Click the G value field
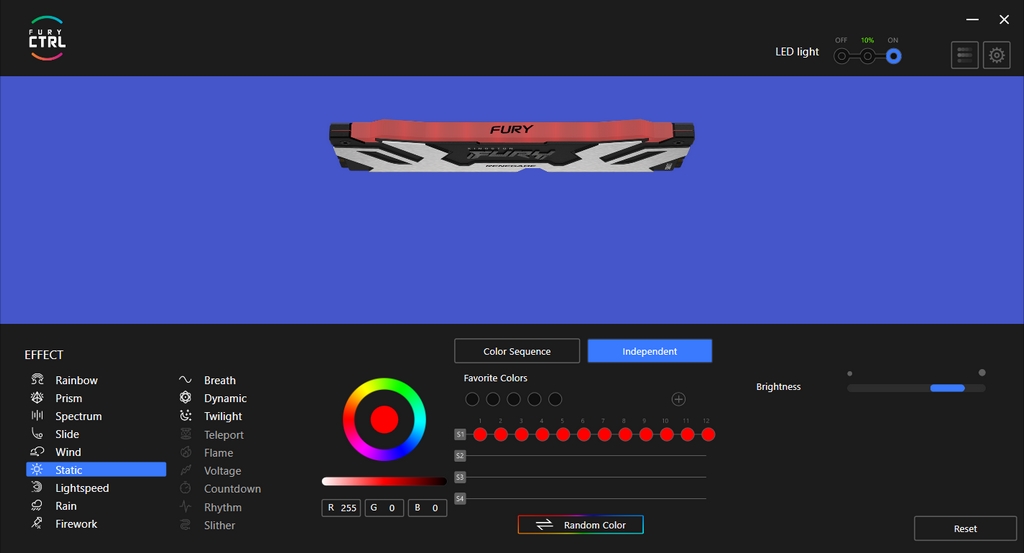This screenshot has width=1024, height=553. [x=384, y=507]
